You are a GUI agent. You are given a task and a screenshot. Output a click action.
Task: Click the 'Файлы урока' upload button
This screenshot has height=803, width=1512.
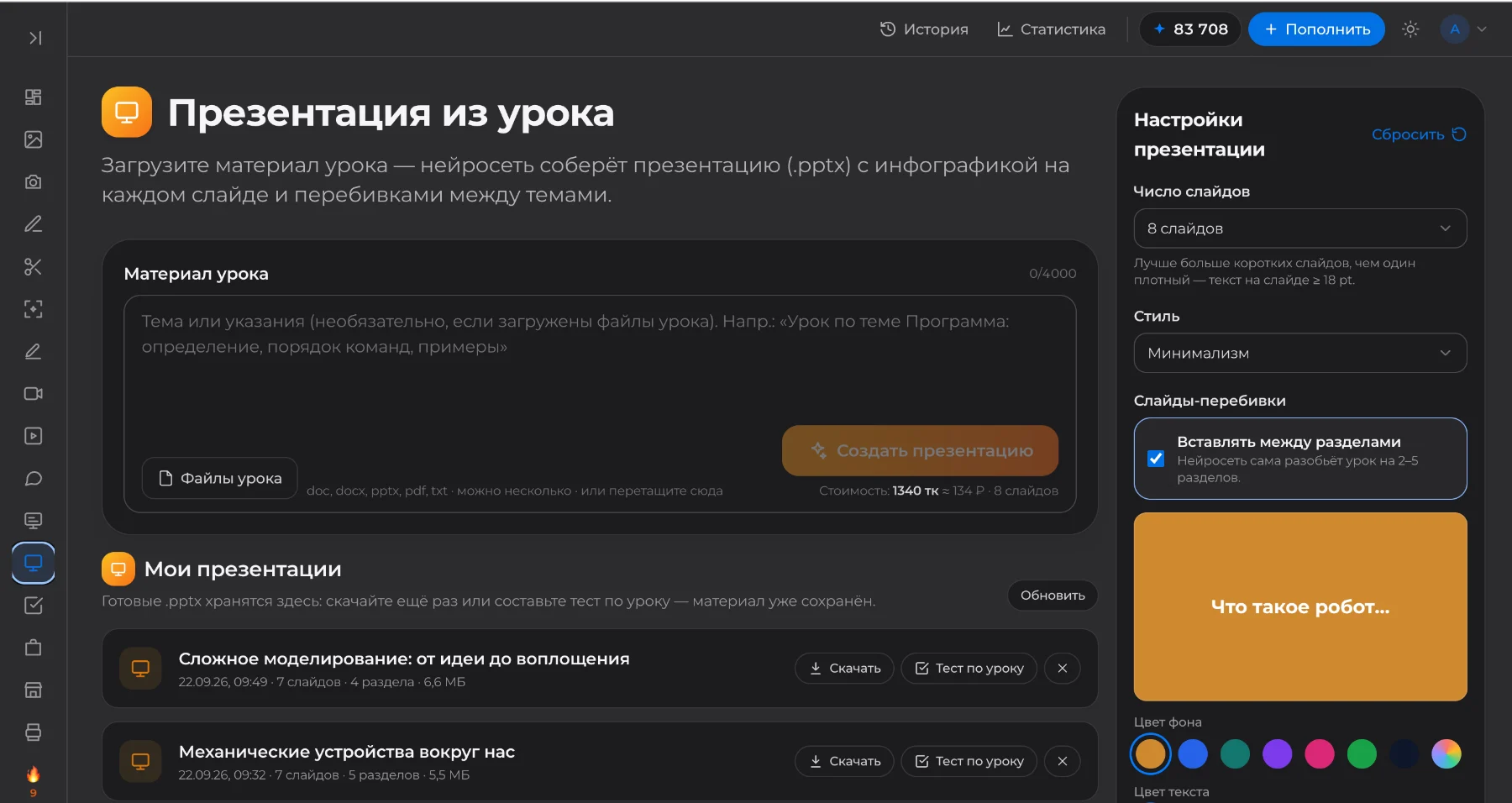coord(220,478)
